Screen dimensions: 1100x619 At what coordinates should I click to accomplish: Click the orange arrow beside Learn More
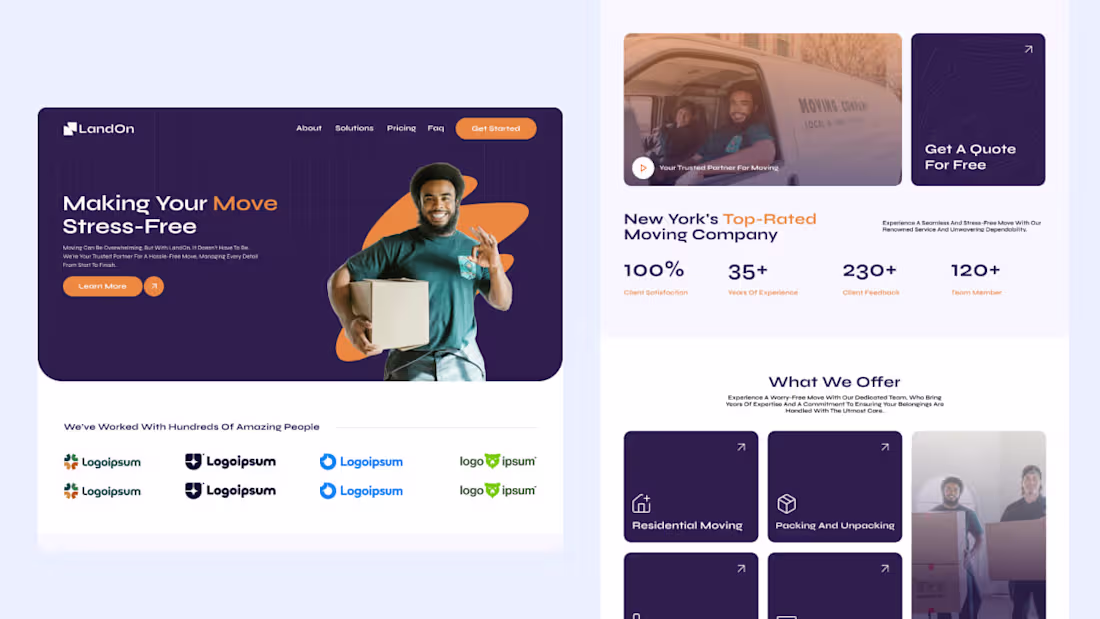pos(154,286)
